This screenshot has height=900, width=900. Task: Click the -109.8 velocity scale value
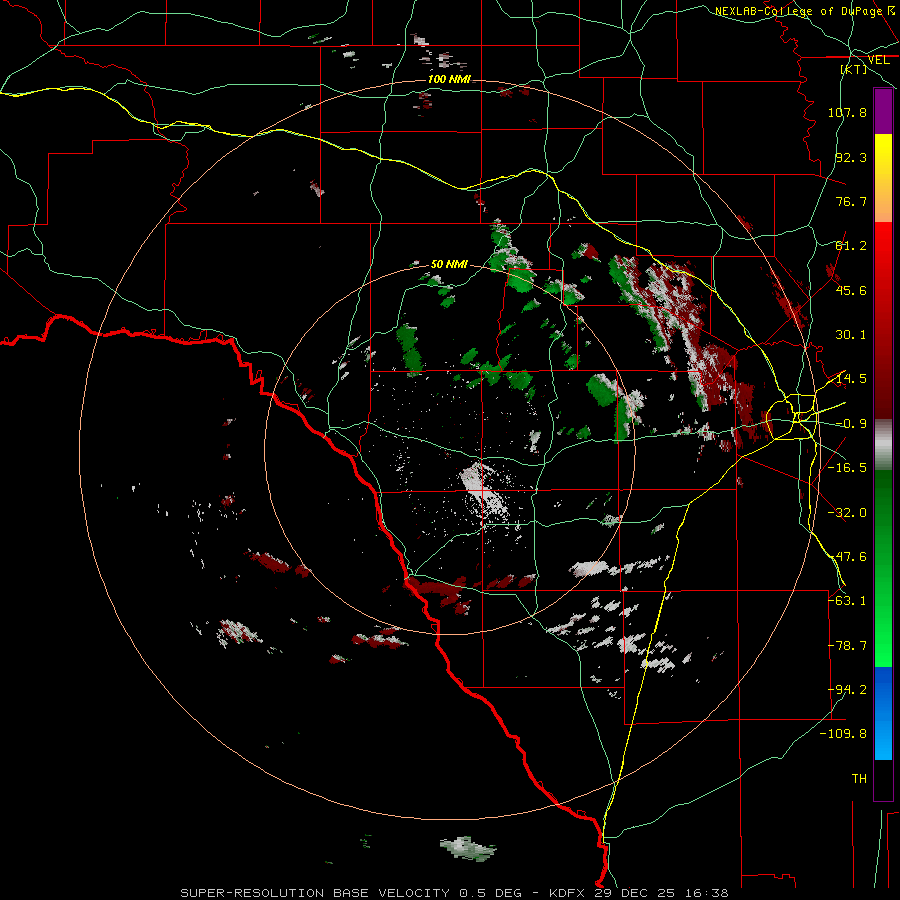(x=843, y=734)
